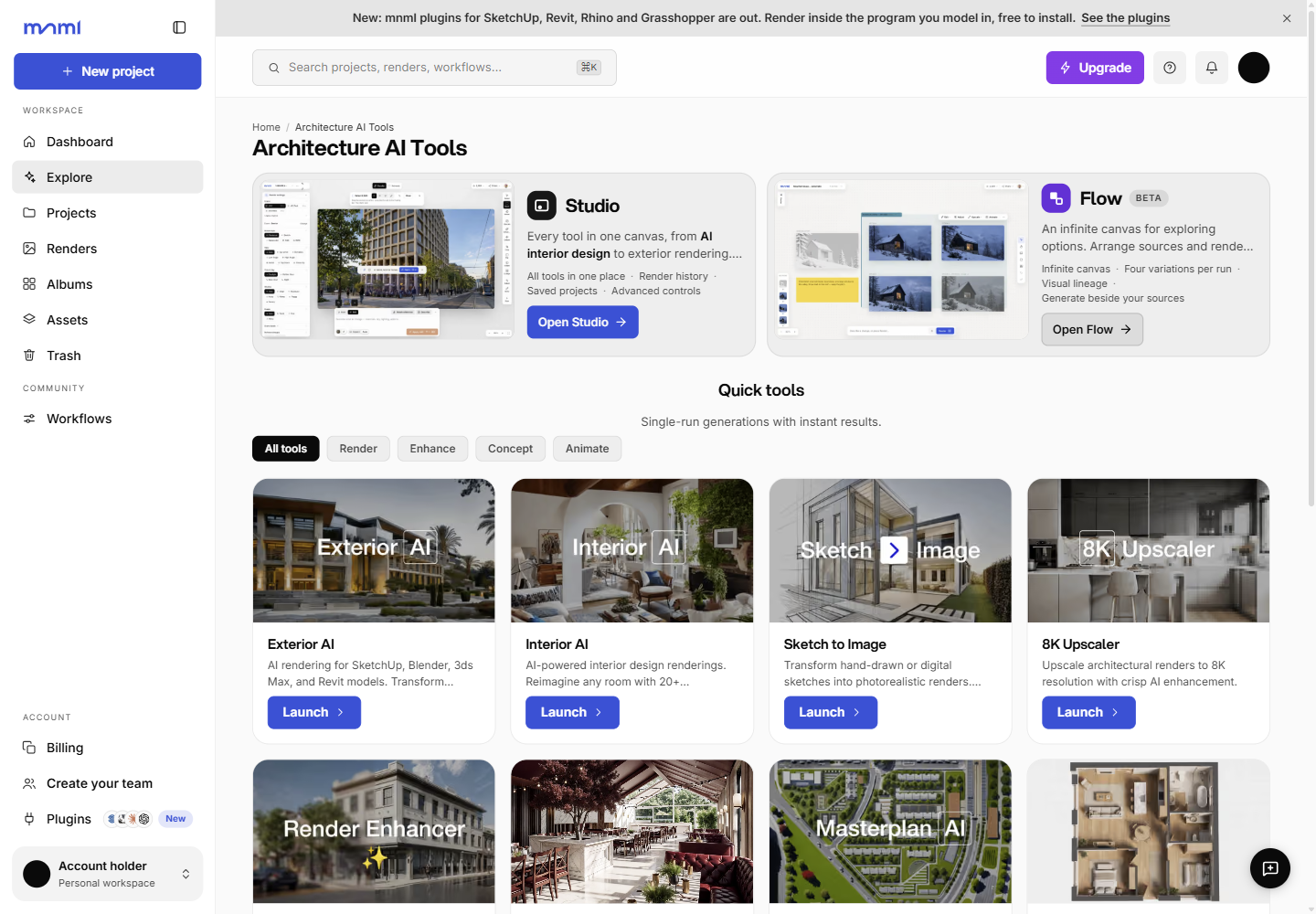Open the user avatar menu
Viewport: 1316px width, 914px height.
1254,68
